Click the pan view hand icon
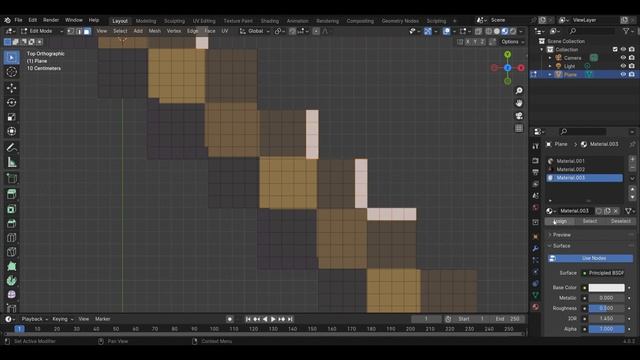The height and width of the screenshot is (360, 640). pyautogui.click(x=519, y=103)
